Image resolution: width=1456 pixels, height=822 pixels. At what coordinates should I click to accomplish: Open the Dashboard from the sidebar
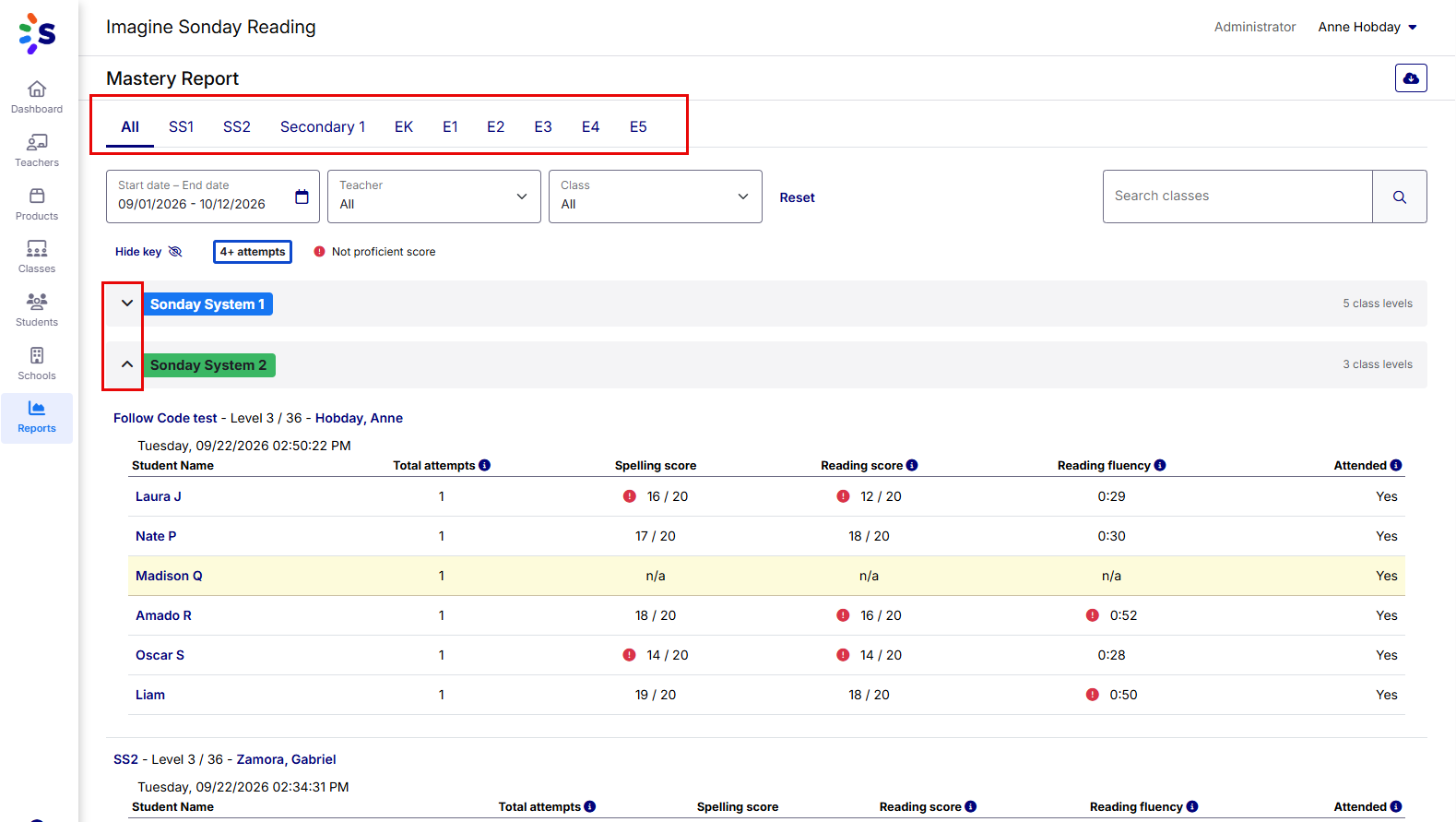pos(37,97)
